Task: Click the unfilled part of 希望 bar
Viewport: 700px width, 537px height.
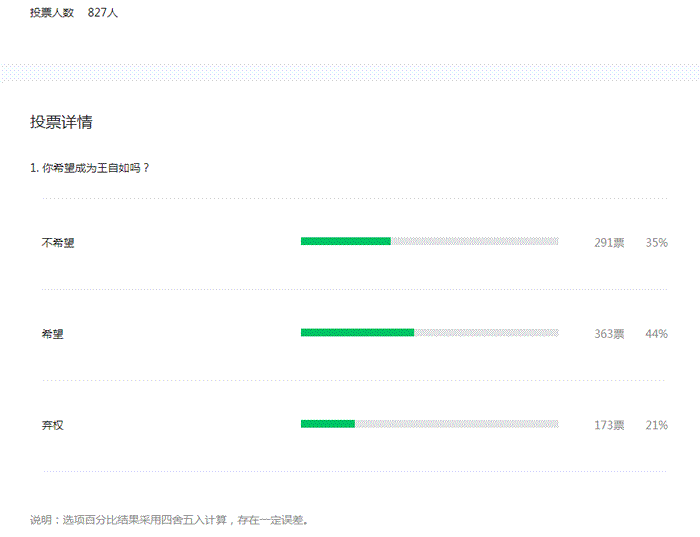Action: [x=486, y=332]
